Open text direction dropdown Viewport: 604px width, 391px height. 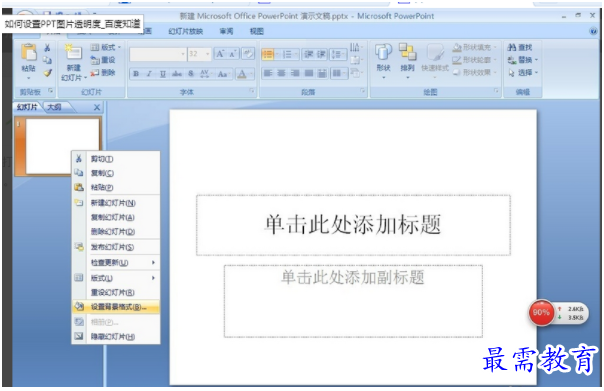coord(356,47)
